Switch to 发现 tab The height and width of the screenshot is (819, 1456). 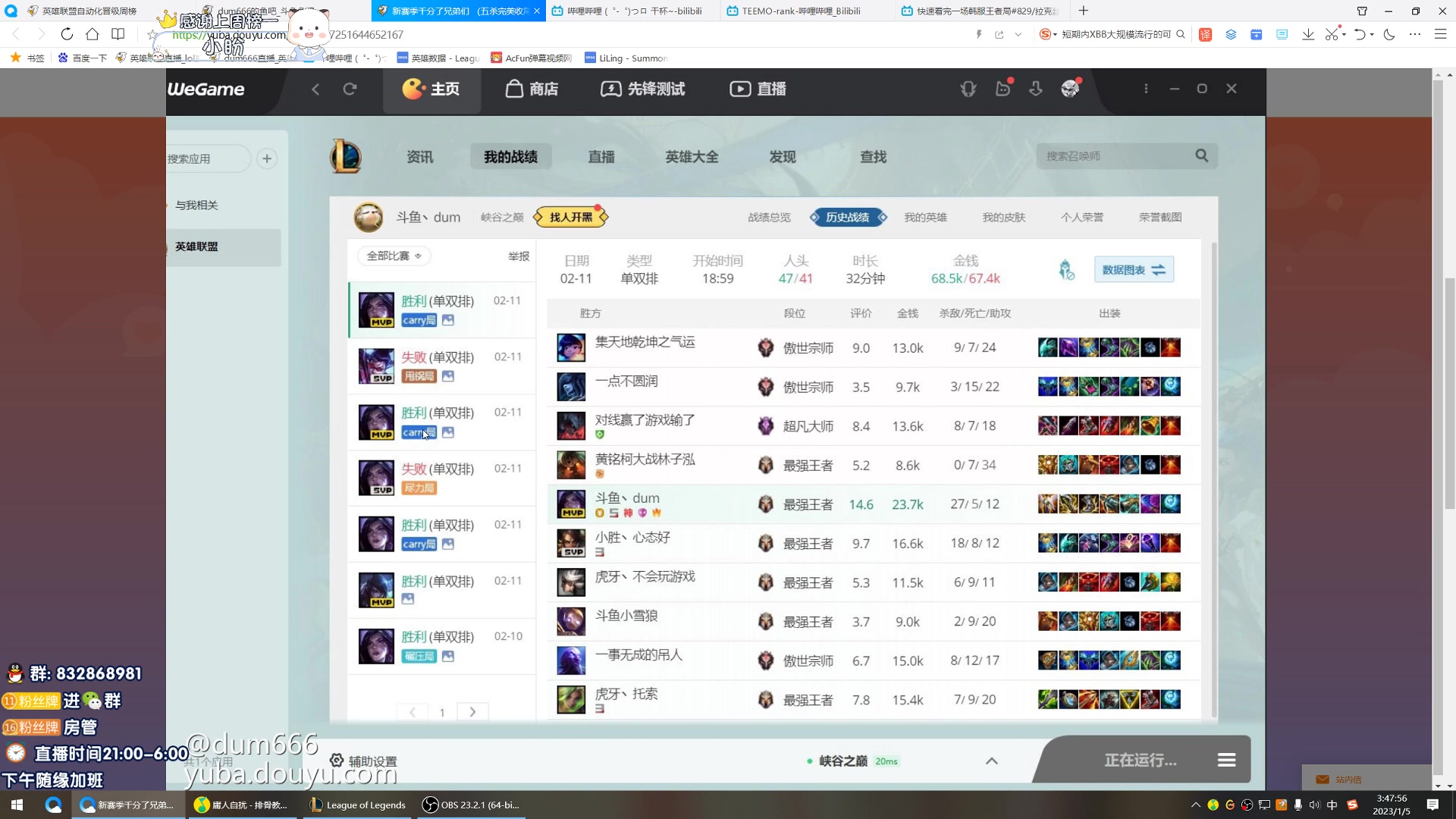click(x=783, y=157)
